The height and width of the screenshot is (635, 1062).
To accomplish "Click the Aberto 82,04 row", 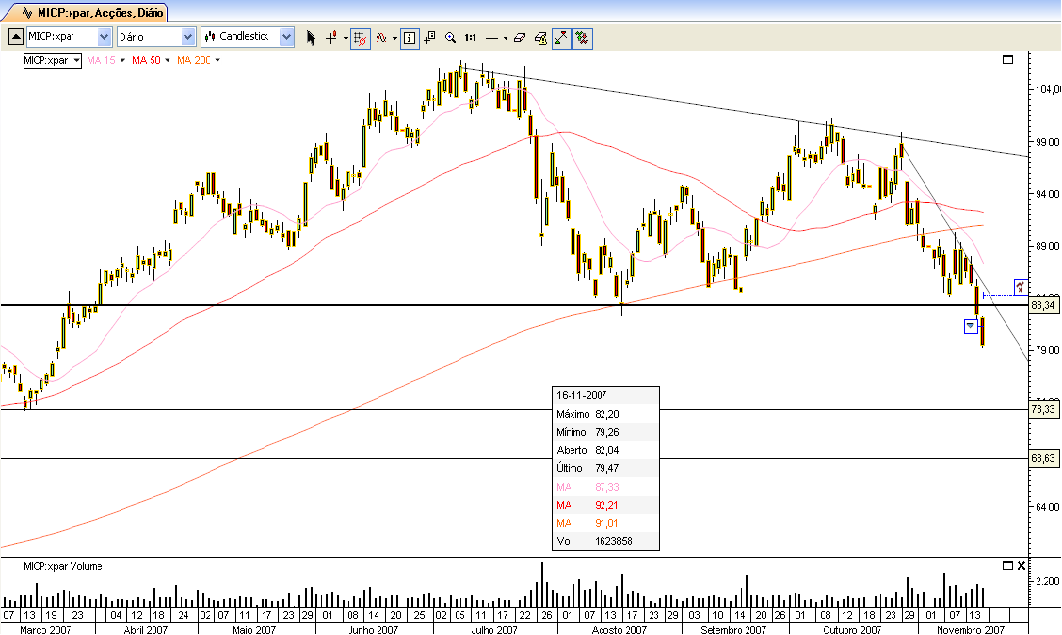I will coord(606,450).
